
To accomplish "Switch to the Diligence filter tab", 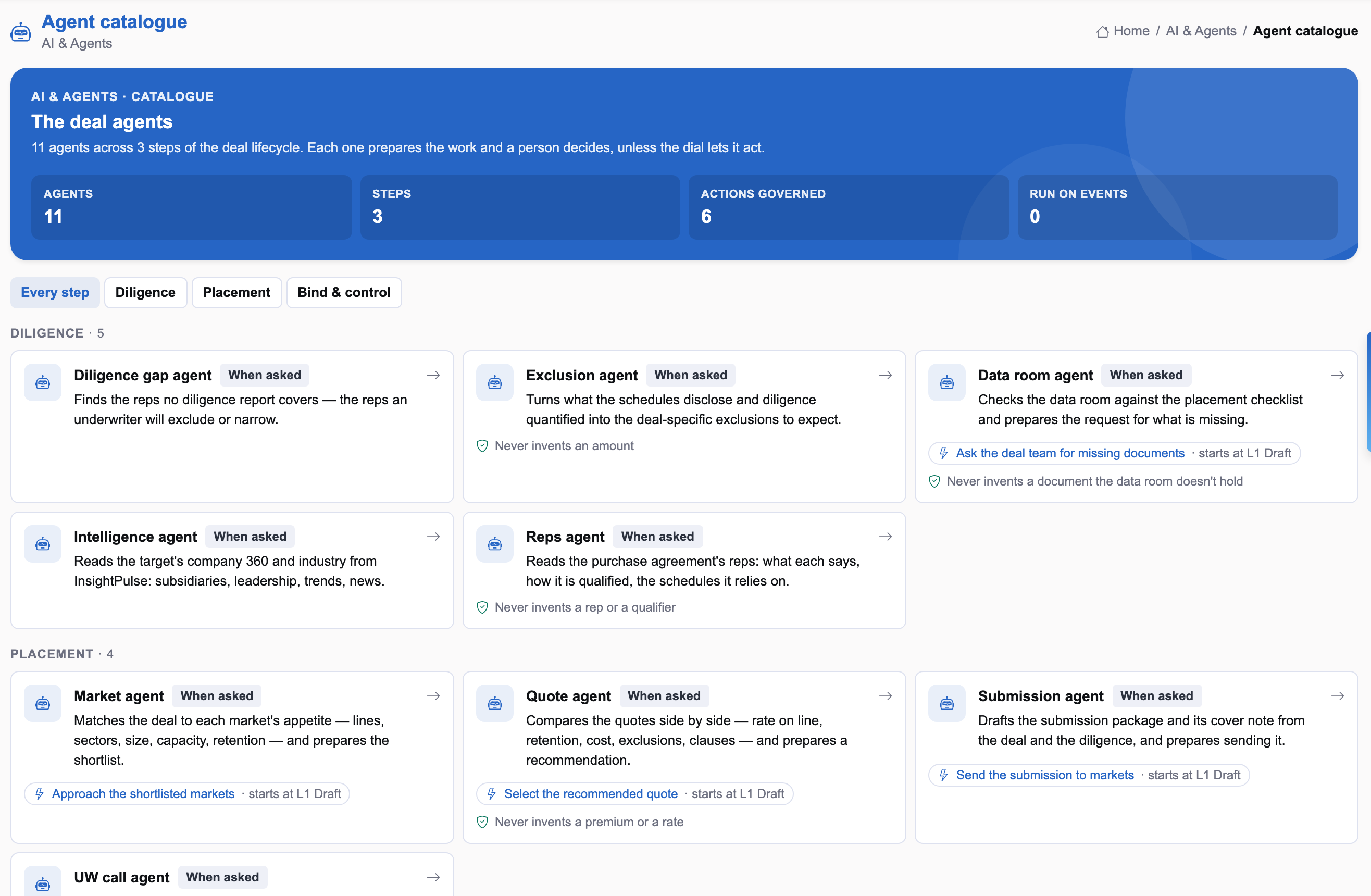I will [145, 293].
